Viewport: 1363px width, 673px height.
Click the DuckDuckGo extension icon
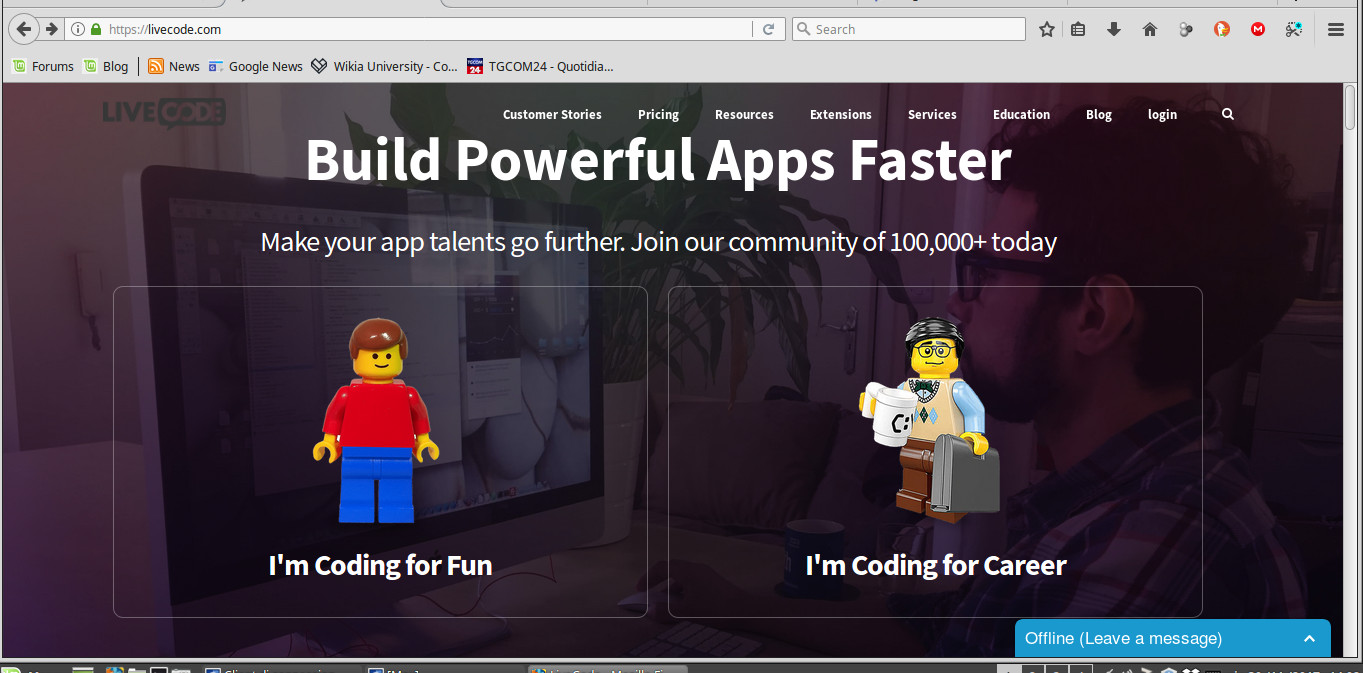pyautogui.click(x=1222, y=29)
